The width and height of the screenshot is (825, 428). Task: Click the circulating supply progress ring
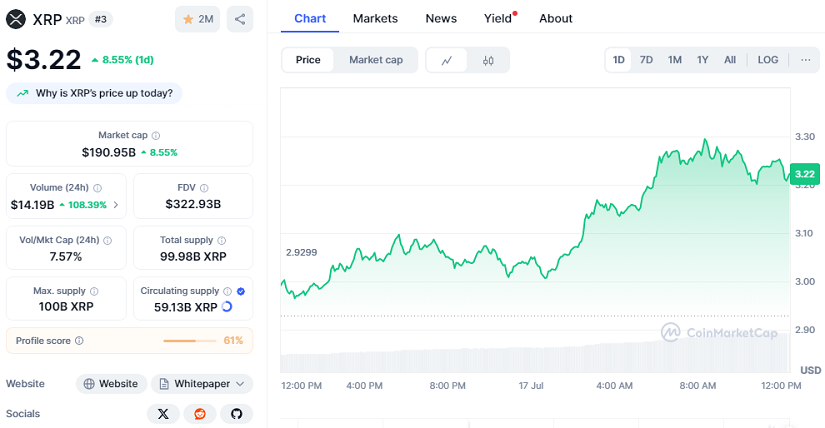227,306
